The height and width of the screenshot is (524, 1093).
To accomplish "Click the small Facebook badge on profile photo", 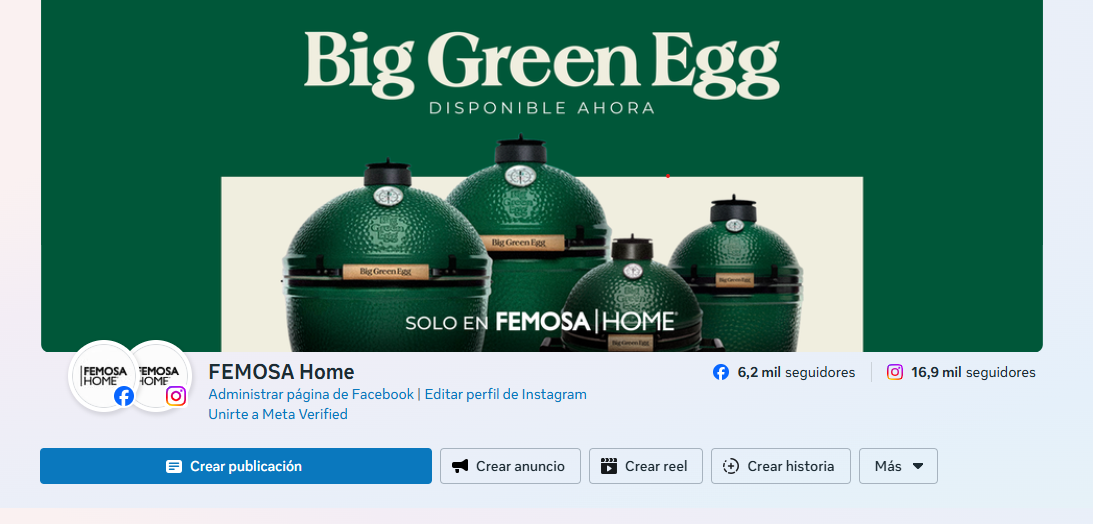I will [x=124, y=396].
